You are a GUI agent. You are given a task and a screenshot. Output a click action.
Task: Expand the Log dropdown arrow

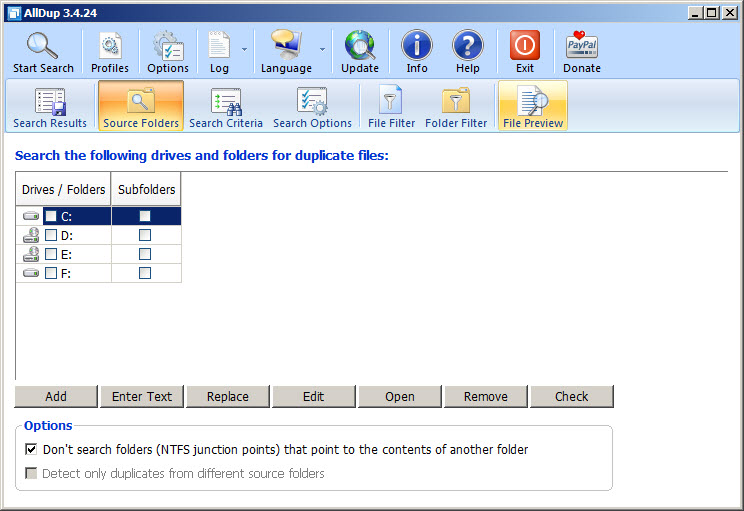(244, 49)
